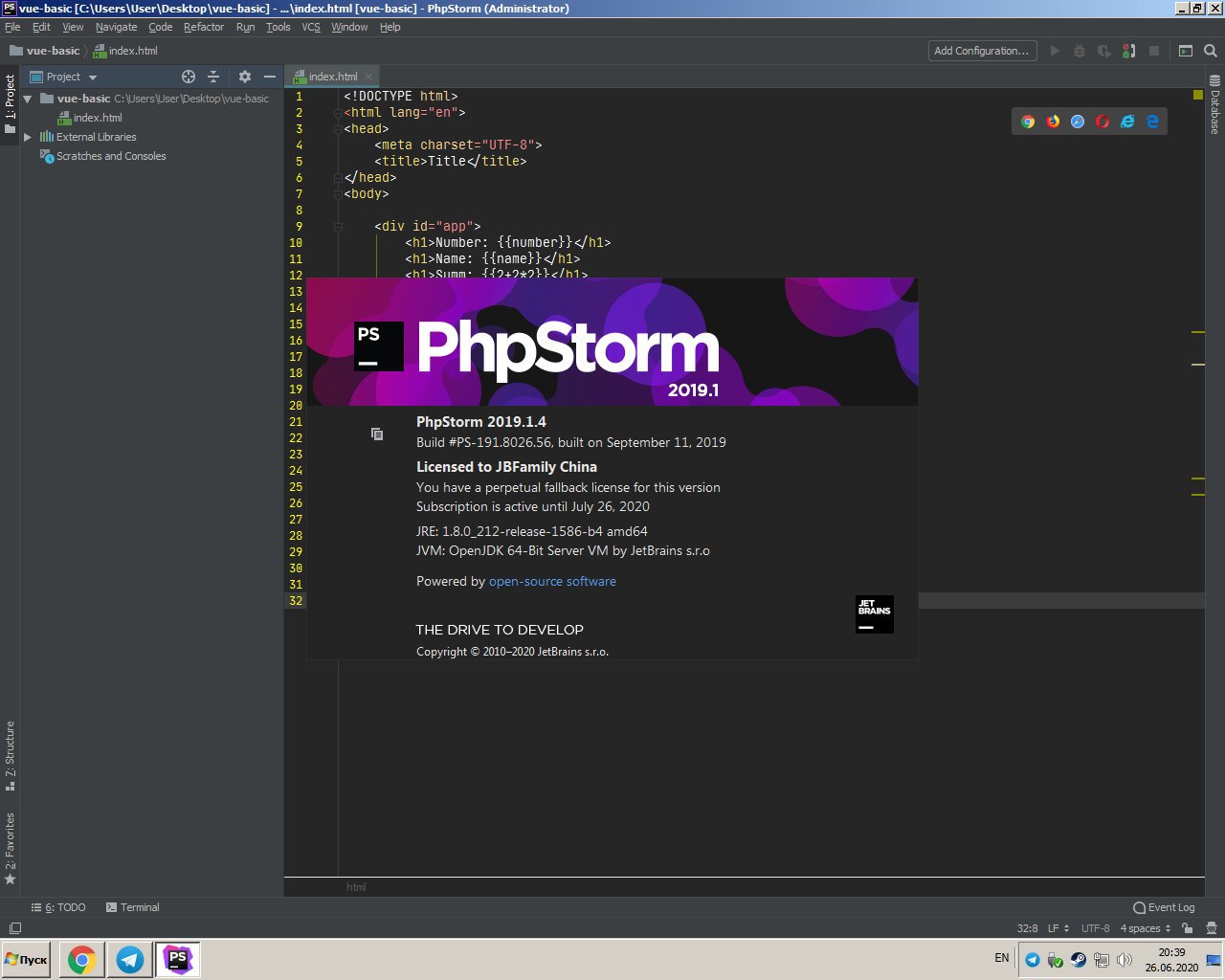Start listening for PHP debug connections
1225x980 pixels.
point(1129,51)
